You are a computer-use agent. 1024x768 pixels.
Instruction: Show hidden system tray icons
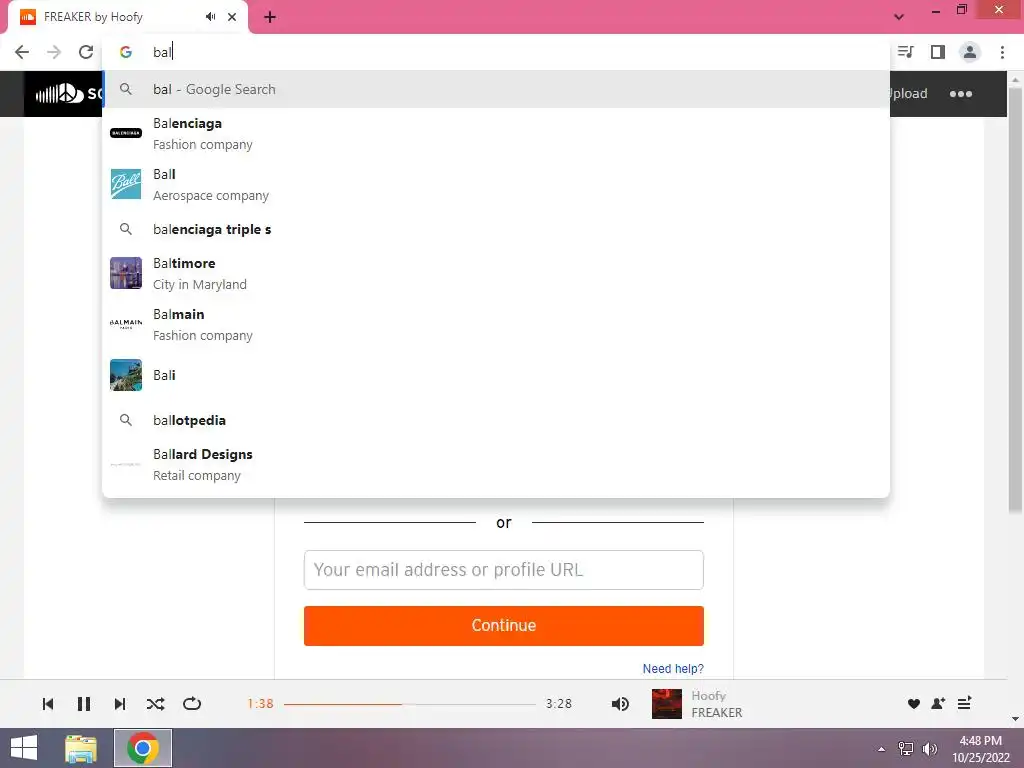coord(882,749)
